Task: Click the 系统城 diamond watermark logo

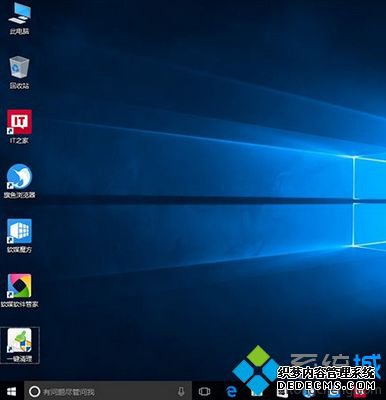Action: pyautogui.click(x=256, y=367)
